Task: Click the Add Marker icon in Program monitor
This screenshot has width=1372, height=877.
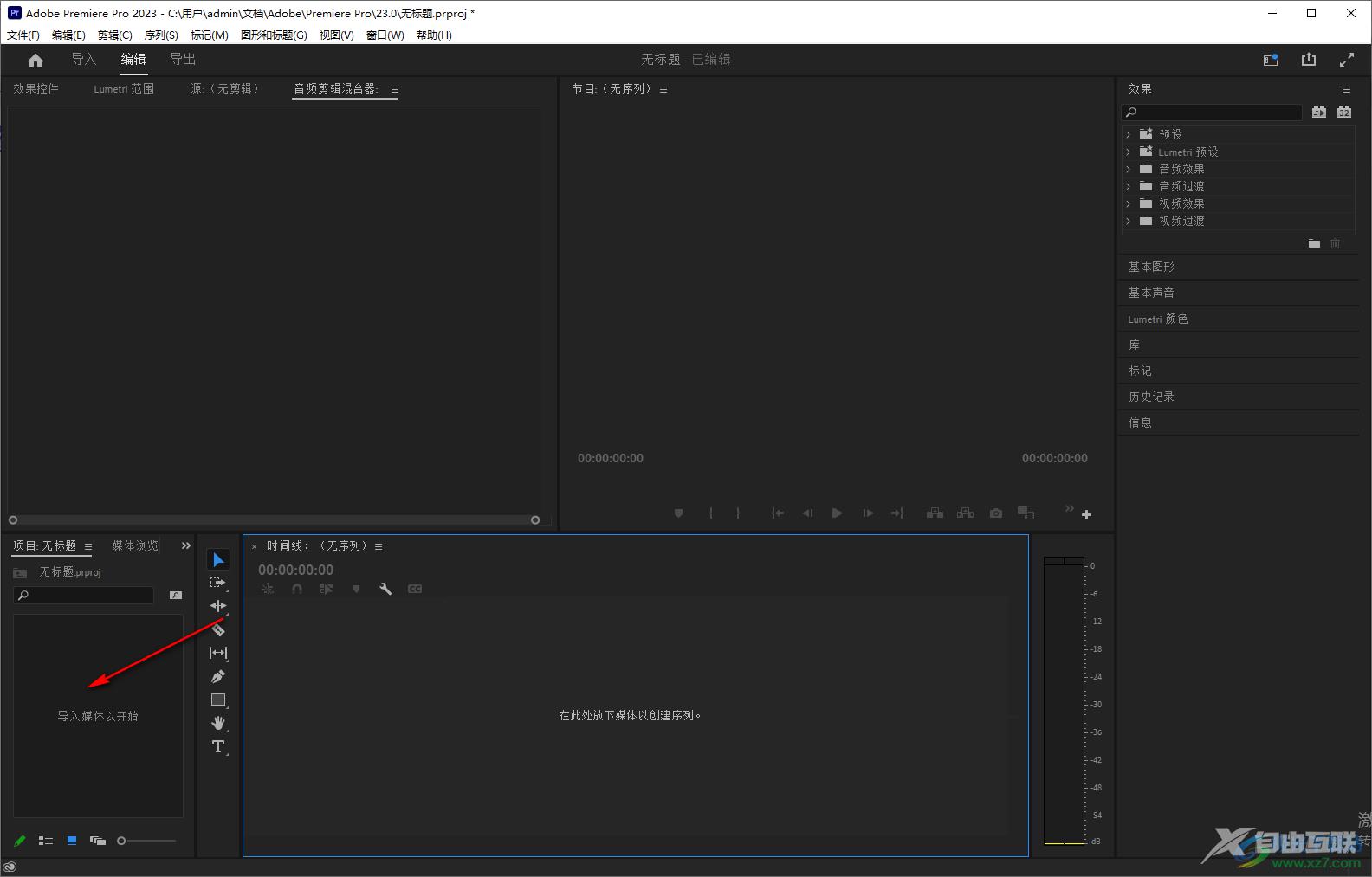Action: pos(678,513)
